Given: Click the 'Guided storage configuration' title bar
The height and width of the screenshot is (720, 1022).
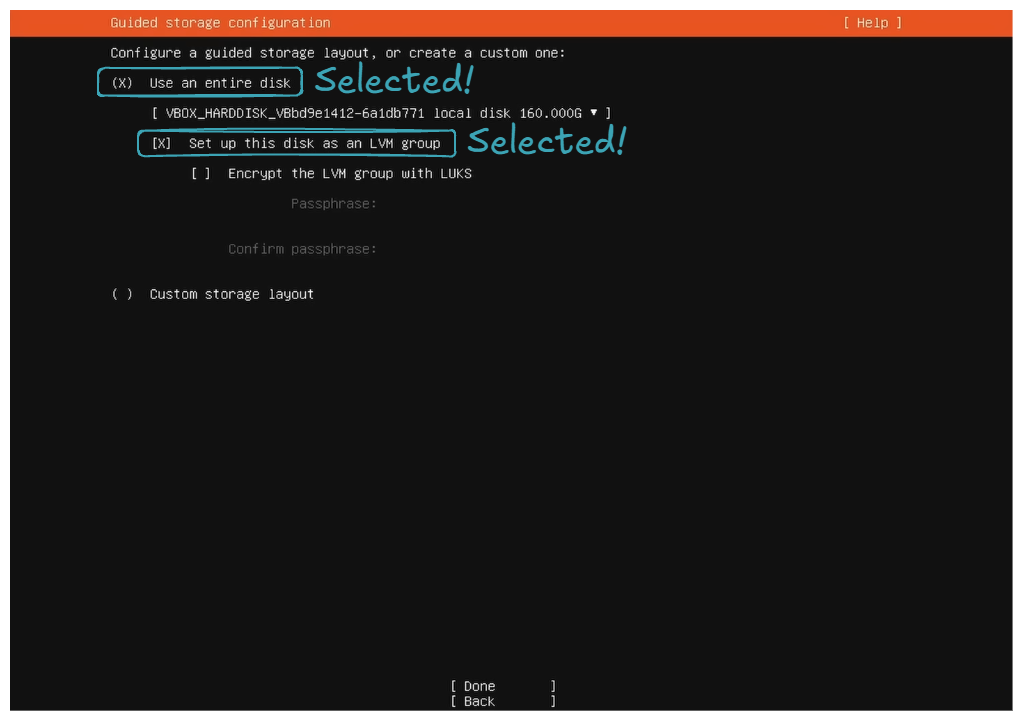Looking at the screenshot, I should click(220, 22).
